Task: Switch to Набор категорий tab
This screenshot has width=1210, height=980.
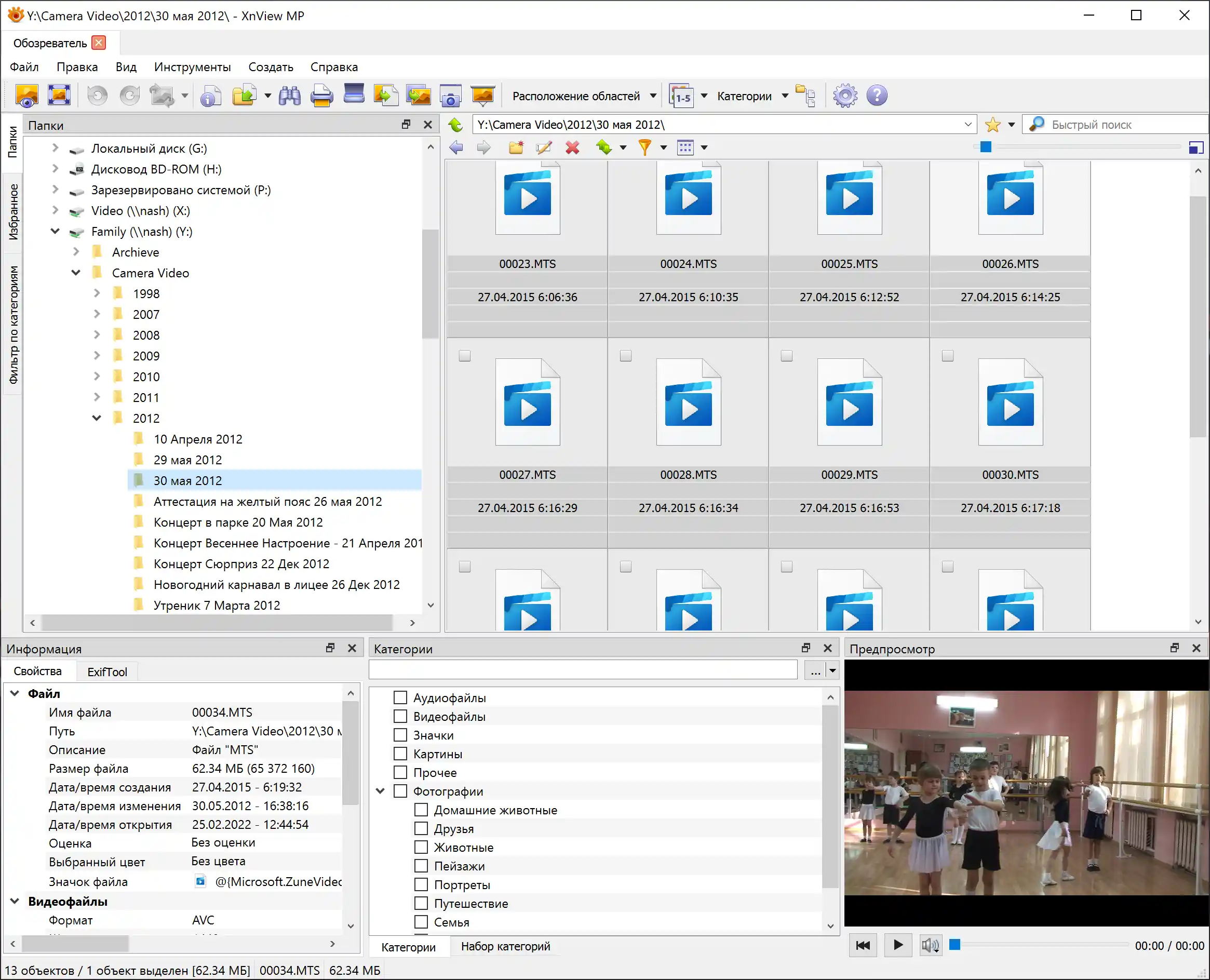Action: (x=505, y=946)
